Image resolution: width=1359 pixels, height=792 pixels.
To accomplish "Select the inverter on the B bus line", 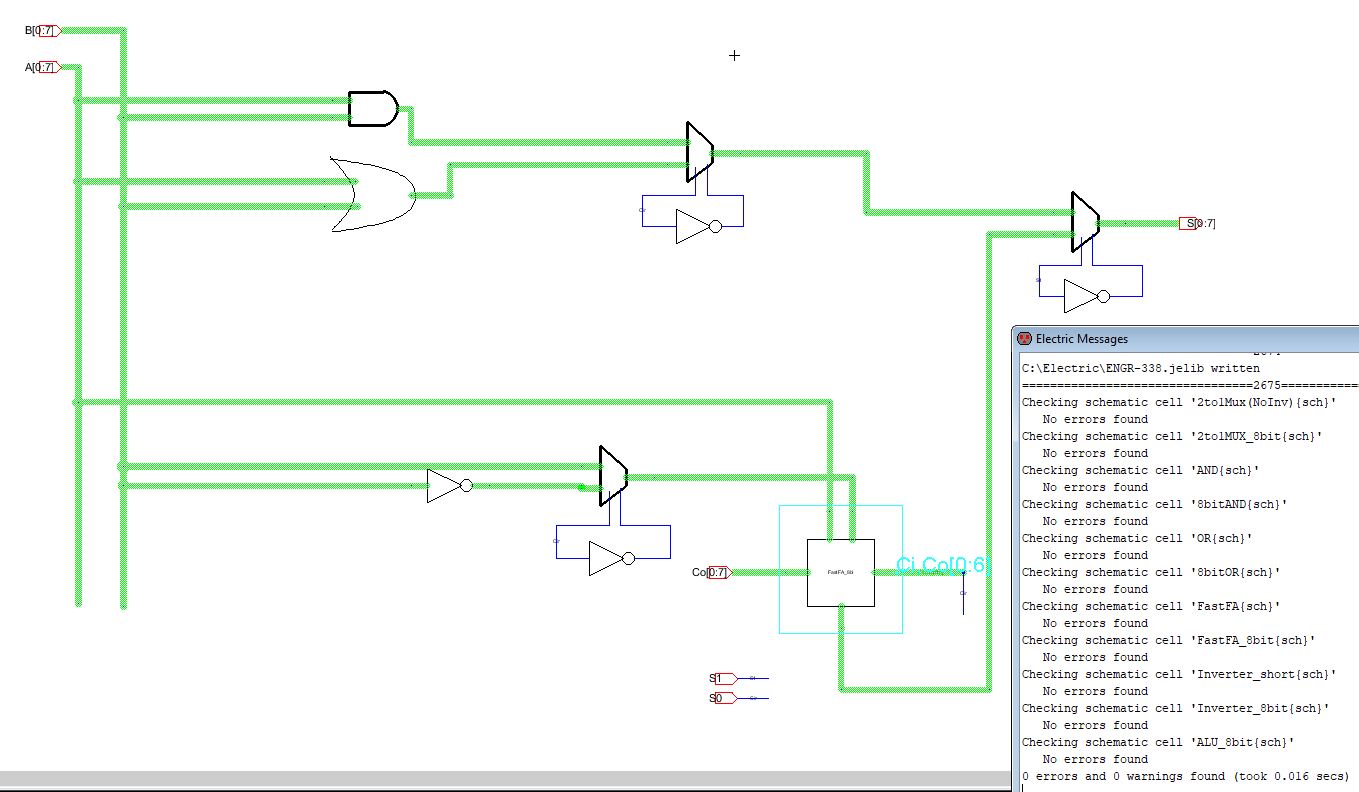I will 448,486.
